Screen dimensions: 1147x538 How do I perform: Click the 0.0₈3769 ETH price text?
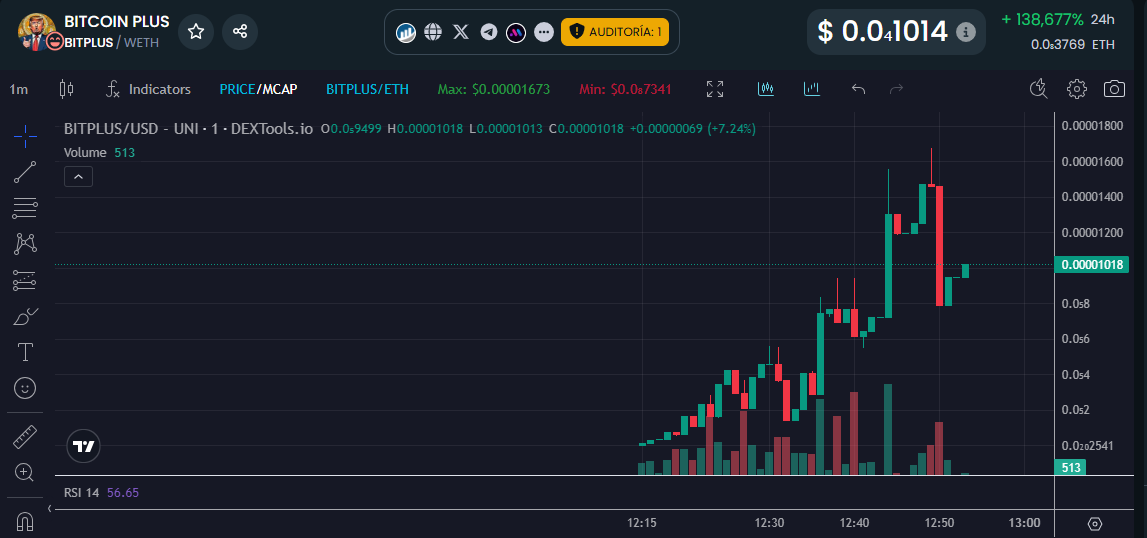tap(1072, 44)
